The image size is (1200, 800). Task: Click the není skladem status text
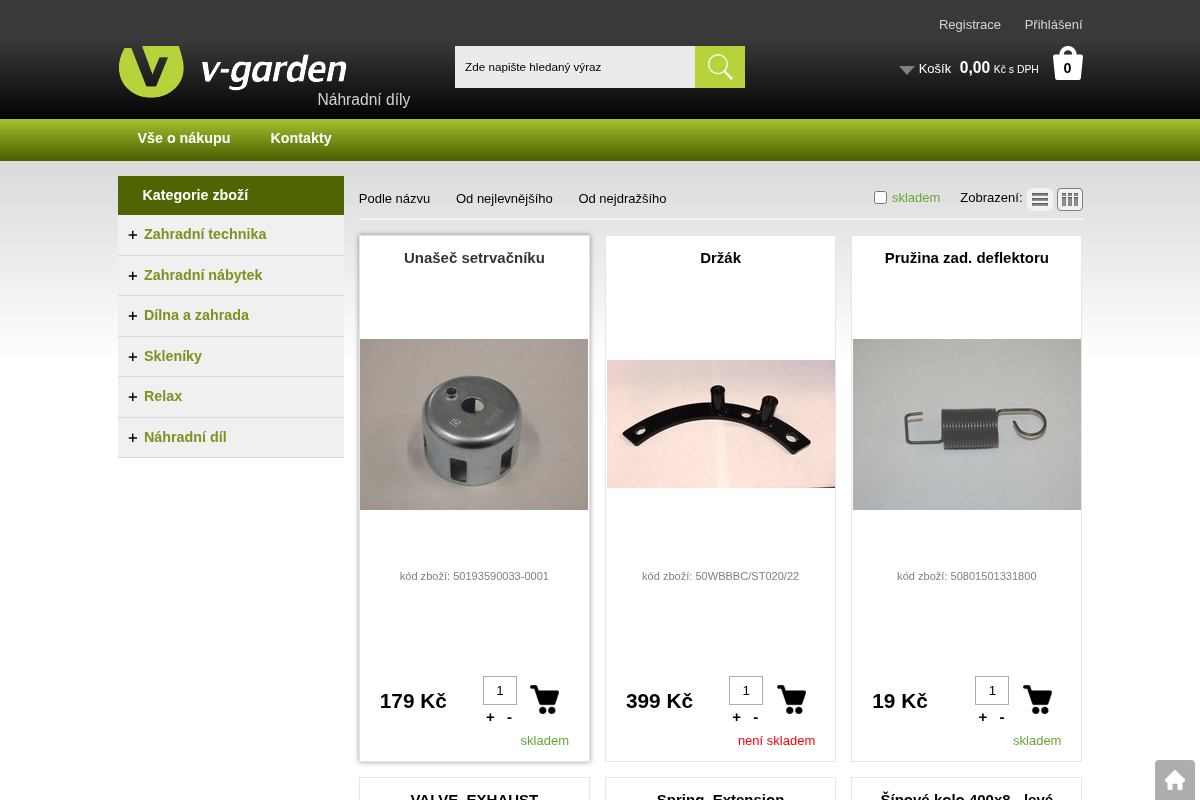coord(776,741)
